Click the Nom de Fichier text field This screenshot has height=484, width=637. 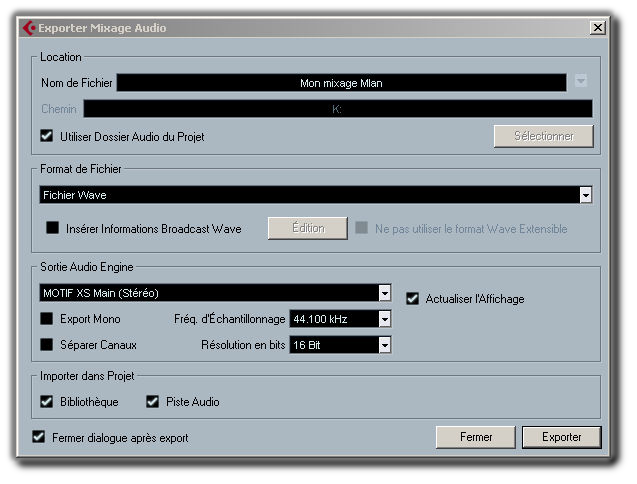341,83
